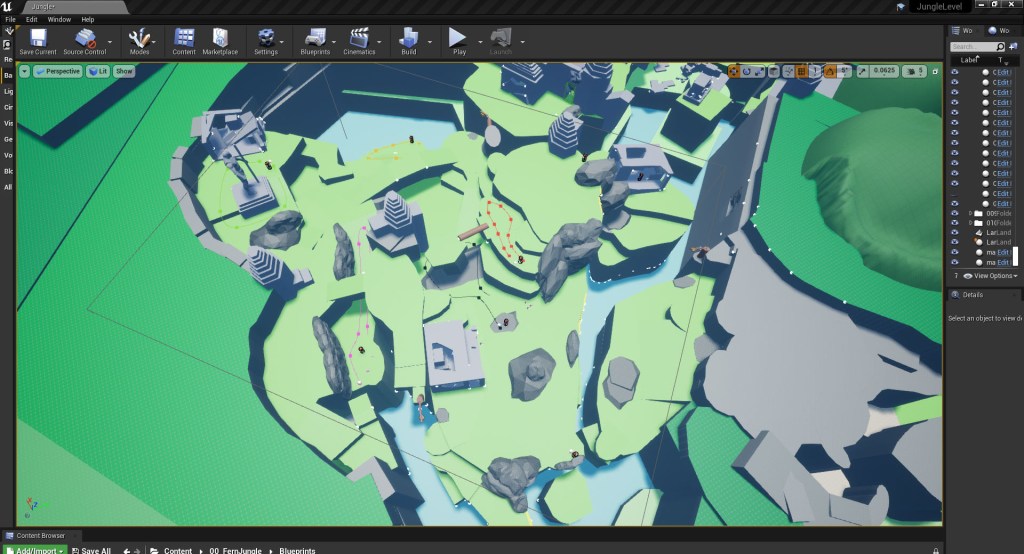Open the Cinematics toolbar icon
Image resolution: width=1024 pixels, height=554 pixels.
(359, 41)
